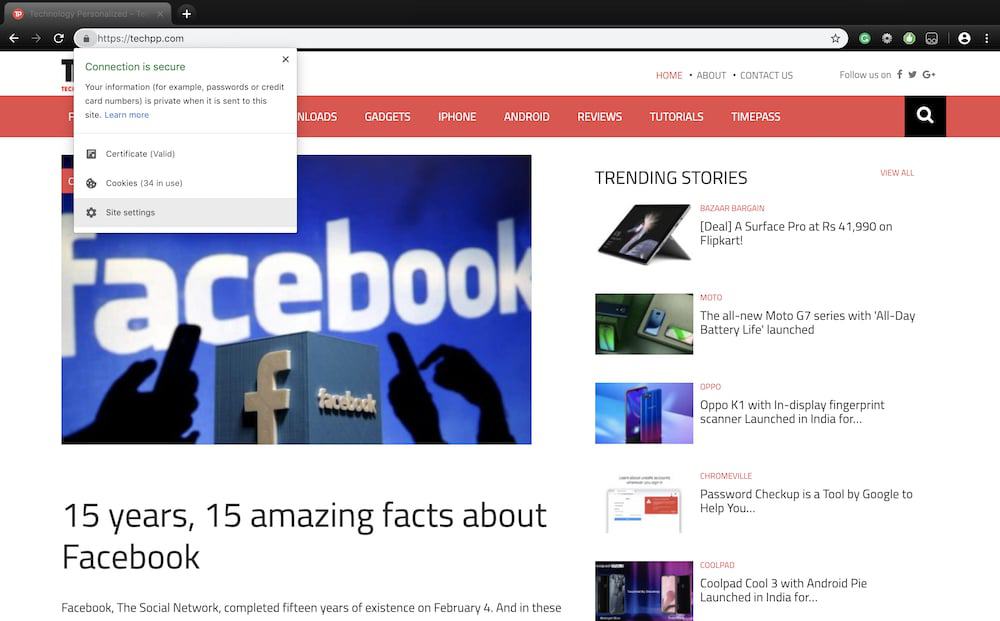Click the browser forward arrow
The height and width of the screenshot is (621, 1000).
[x=36, y=38]
